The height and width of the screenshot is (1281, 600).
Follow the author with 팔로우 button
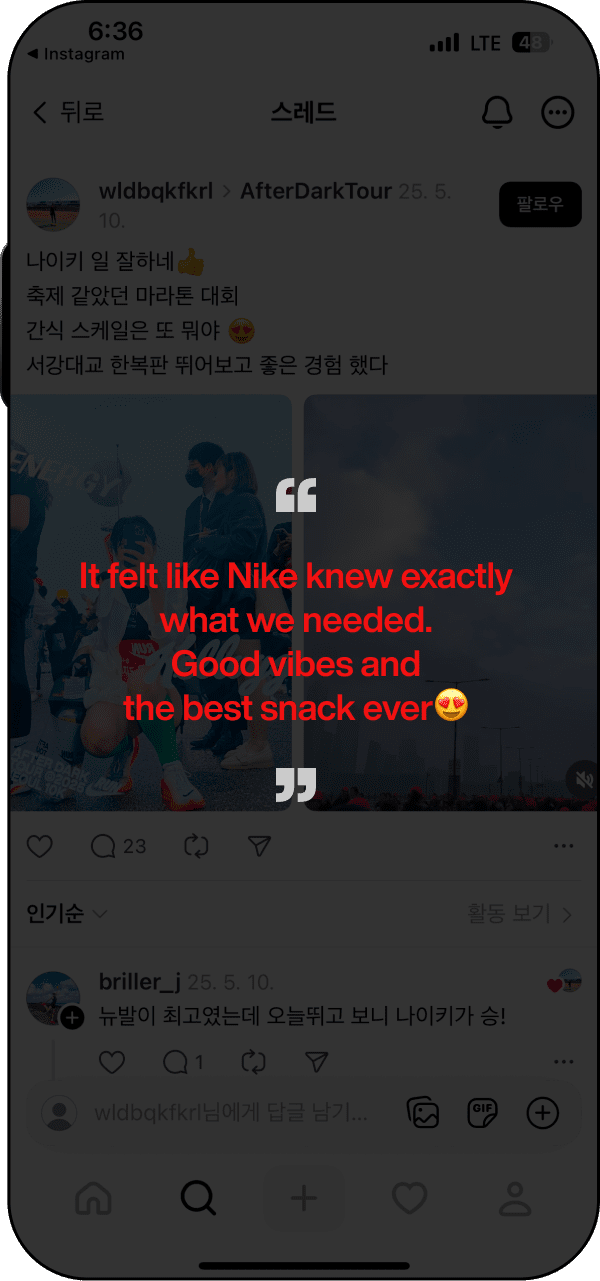(540, 205)
